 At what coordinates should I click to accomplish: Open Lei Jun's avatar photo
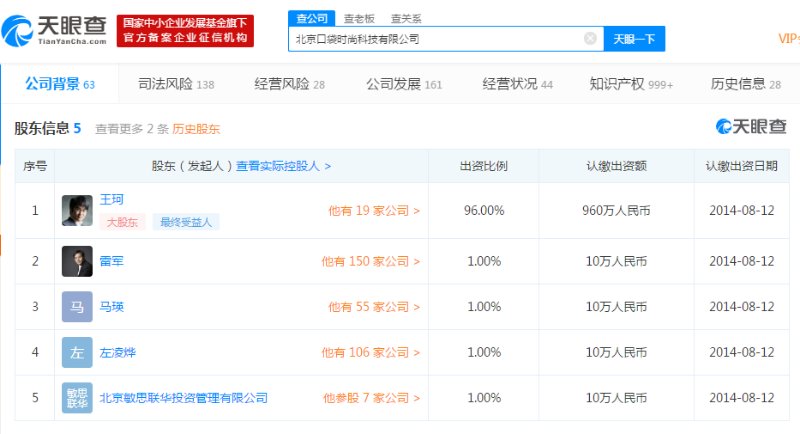(77, 261)
